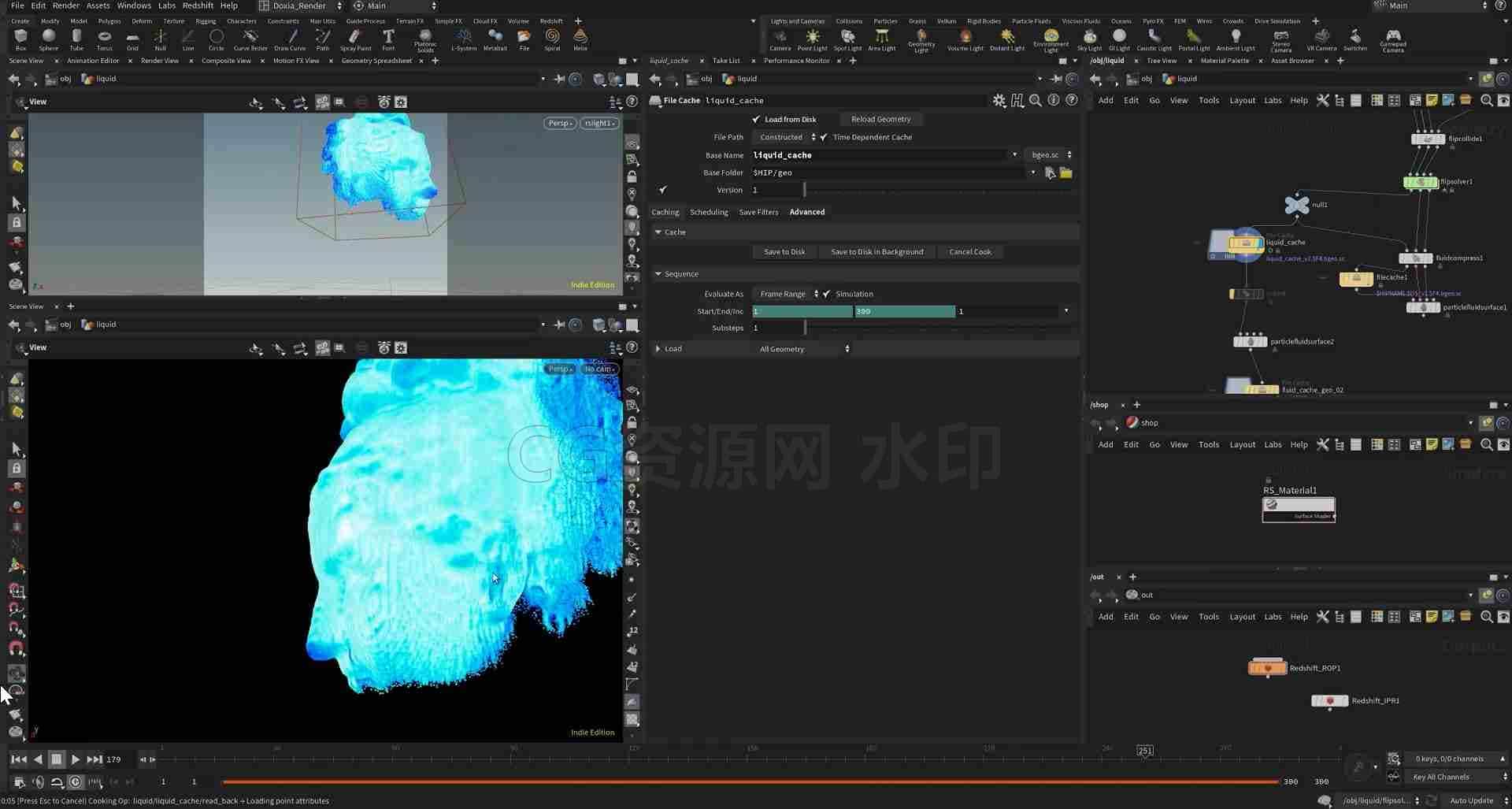Open the bgeo.sc file type dropdown
The width and height of the screenshot is (1512, 809).
coord(1051,155)
